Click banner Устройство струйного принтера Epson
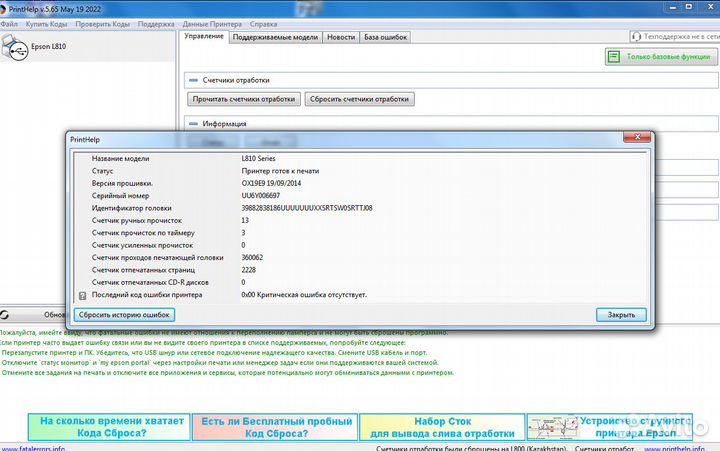This screenshot has width=720, height=451. (610, 427)
